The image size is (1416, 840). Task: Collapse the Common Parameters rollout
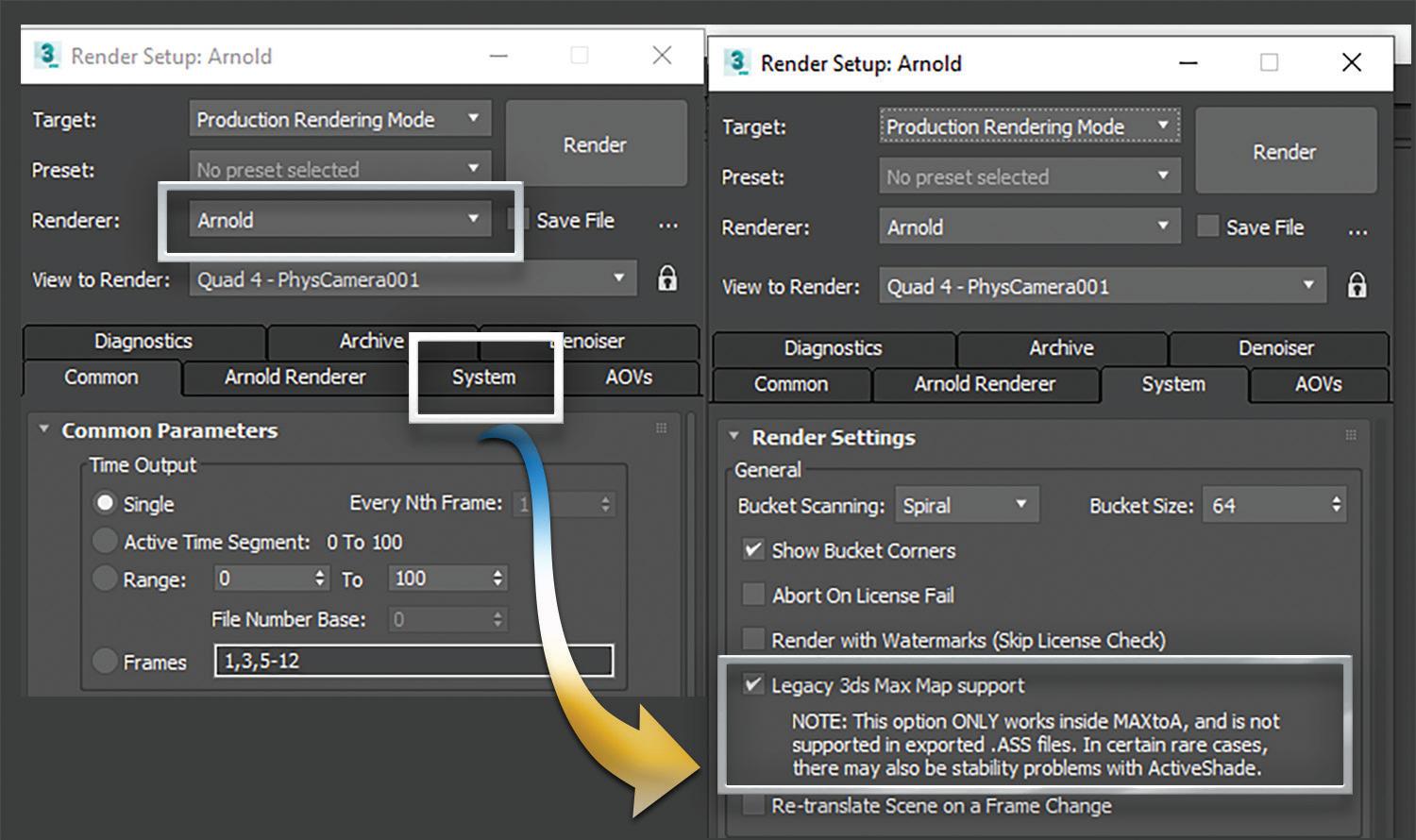tap(43, 429)
